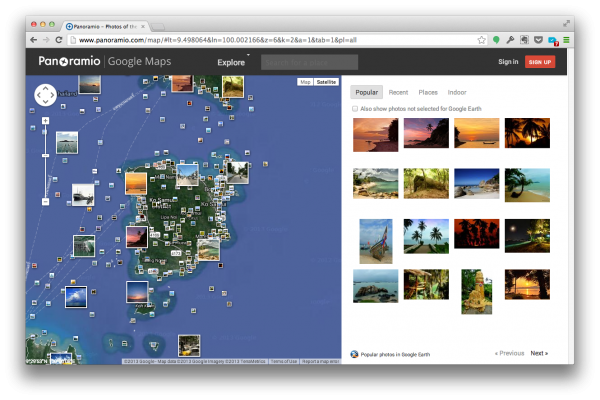Click the Panoramio search input field
600x400 pixels.
click(308, 62)
